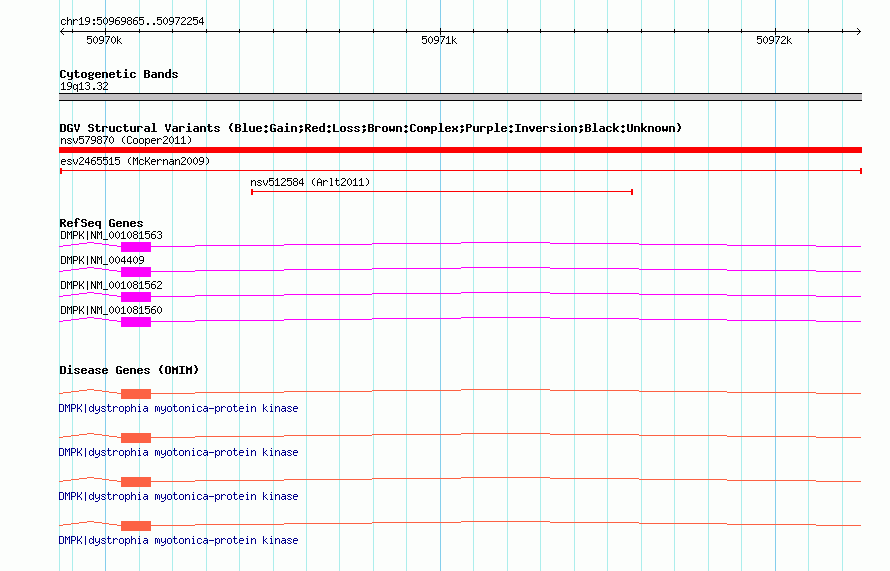Click the esv2465515 (McKernan2009) label
Screen dimensions: 890x571
point(135,161)
